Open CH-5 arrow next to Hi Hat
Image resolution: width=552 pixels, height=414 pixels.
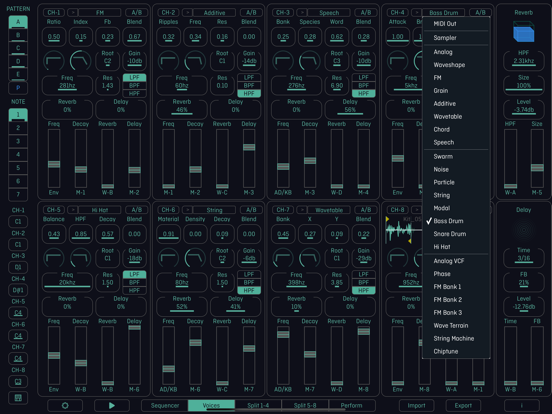tap(73, 210)
